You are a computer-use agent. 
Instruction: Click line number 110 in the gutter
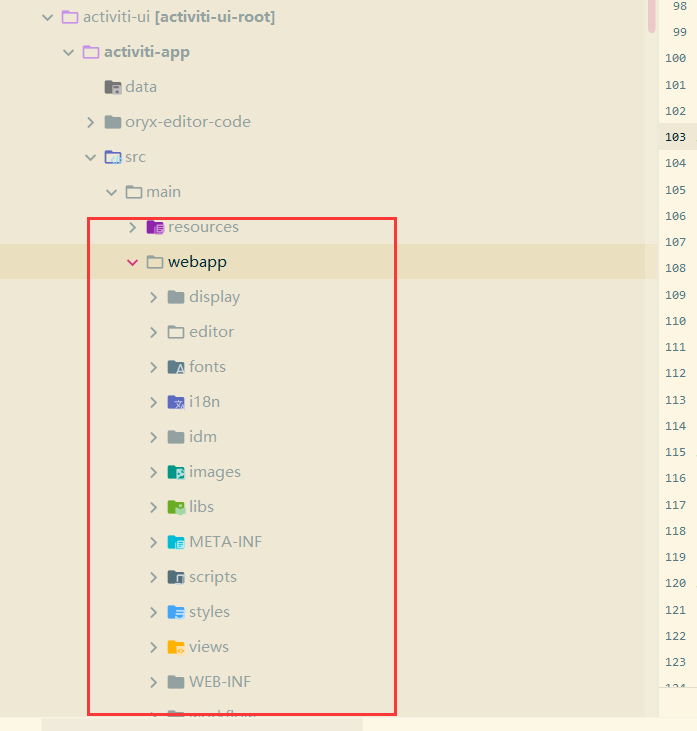tap(676, 321)
